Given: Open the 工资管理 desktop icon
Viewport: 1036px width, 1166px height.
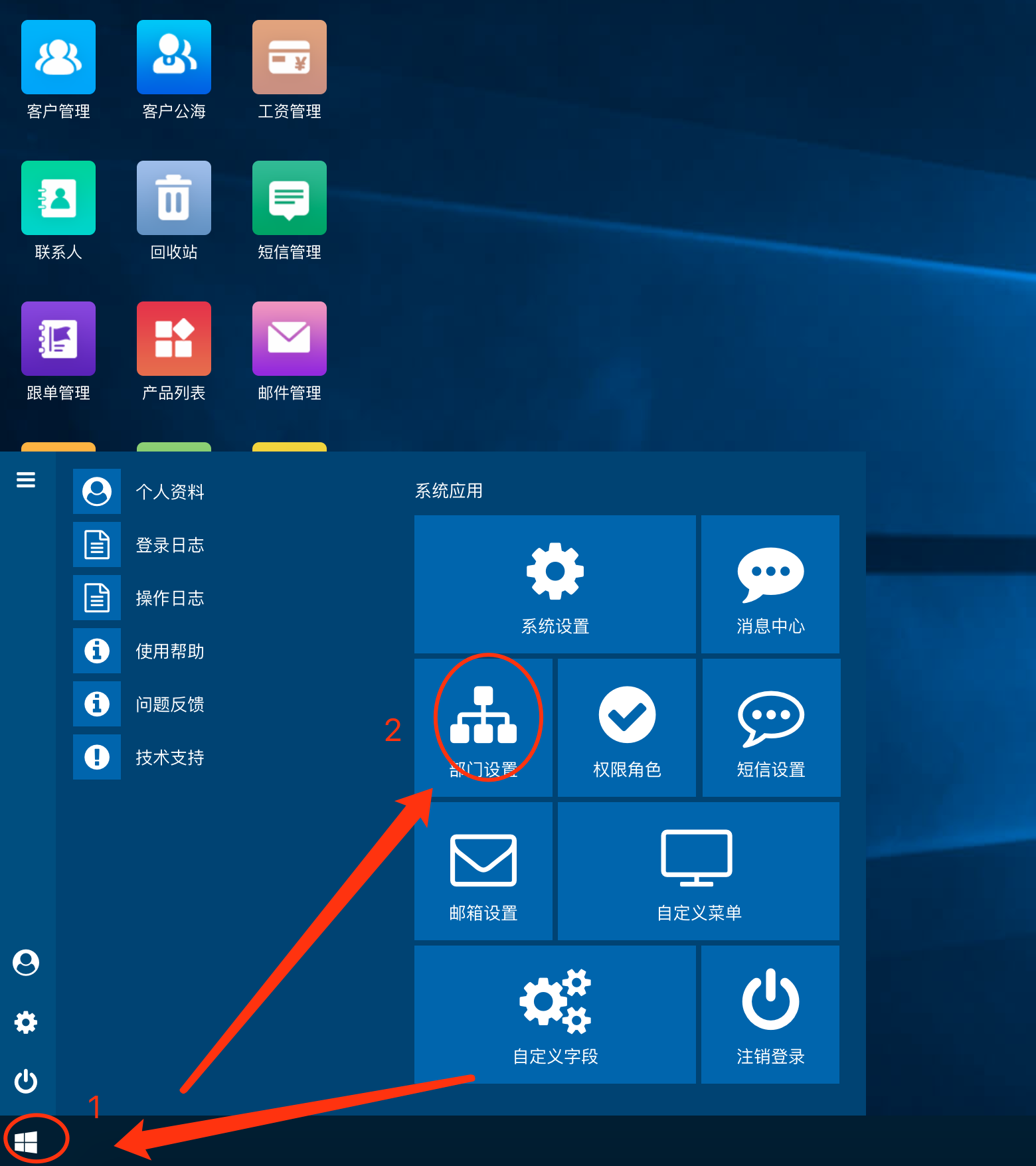Looking at the screenshot, I should point(290,57).
